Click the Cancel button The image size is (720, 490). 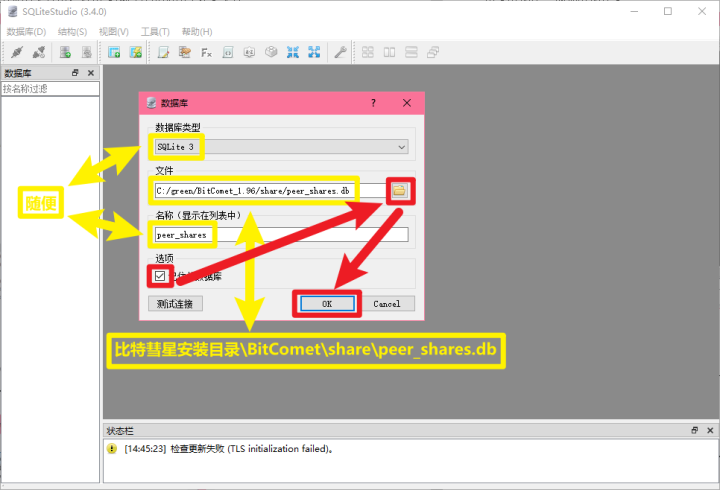387,304
